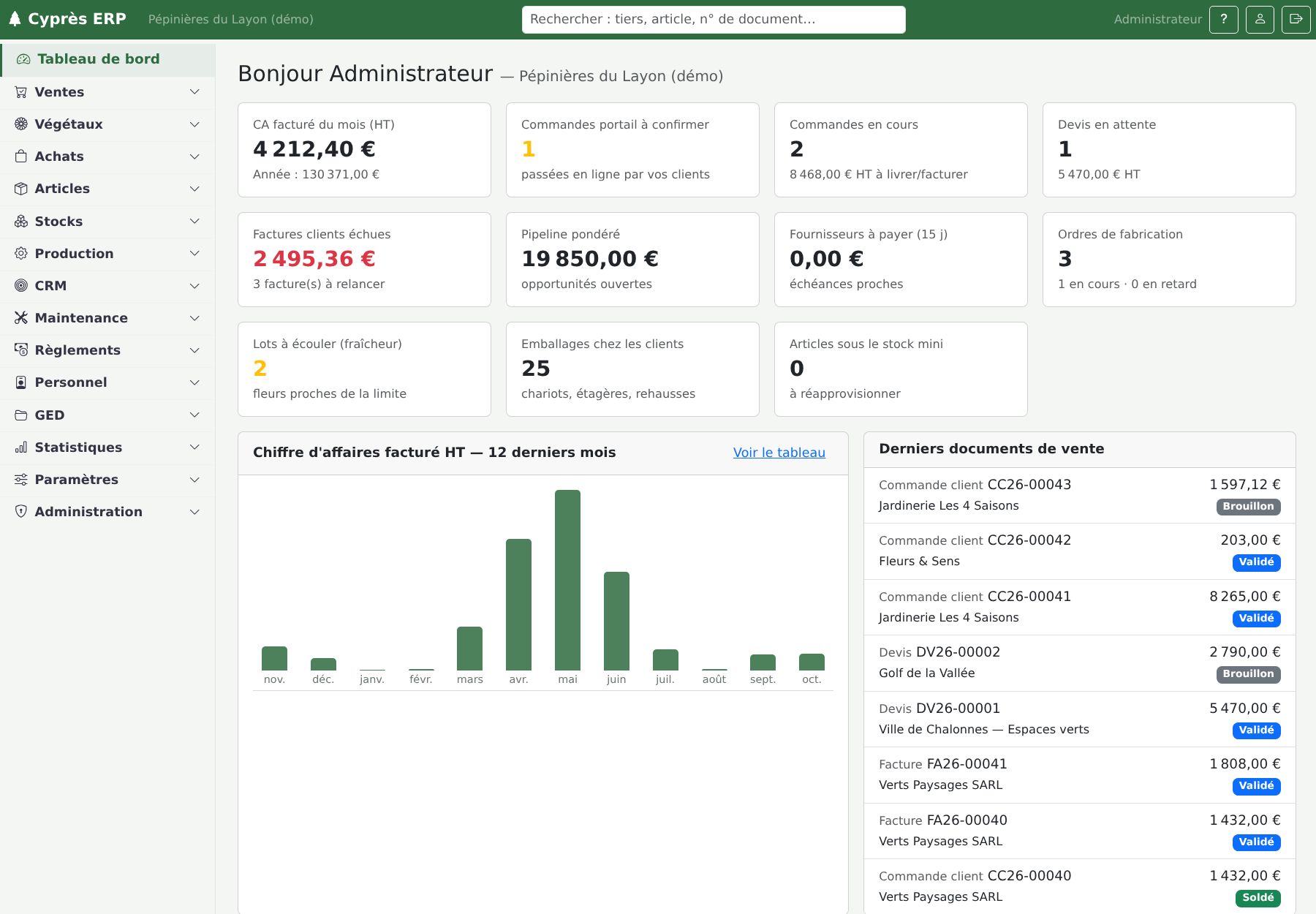This screenshot has width=1316, height=914.
Task: Expand the Végétaux menu chevron
Action: [x=194, y=124]
